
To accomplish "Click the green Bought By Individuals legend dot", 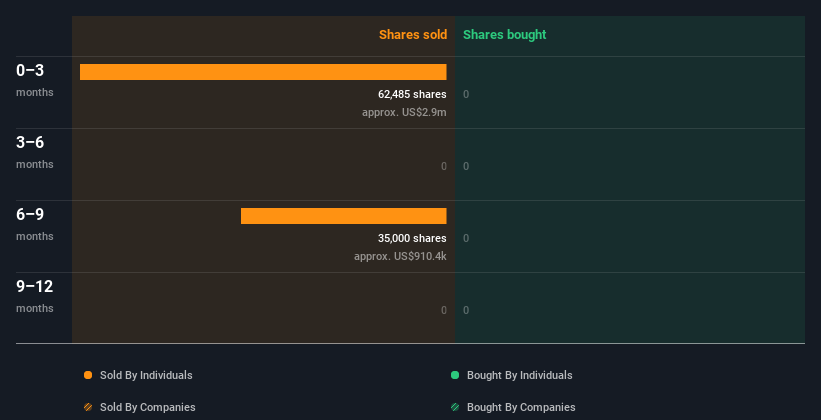I will (455, 375).
